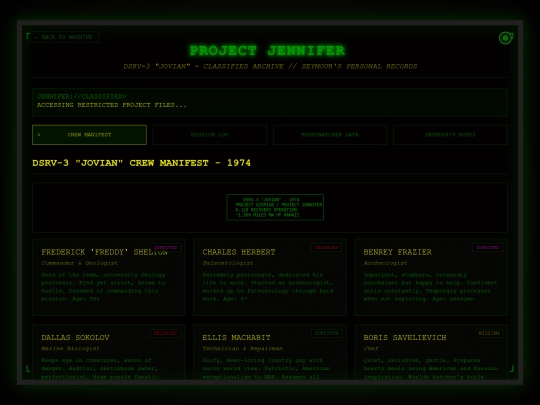The image size is (540, 405).
Task: Open Charles Herbert crew card name
Action: [x=239, y=252]
